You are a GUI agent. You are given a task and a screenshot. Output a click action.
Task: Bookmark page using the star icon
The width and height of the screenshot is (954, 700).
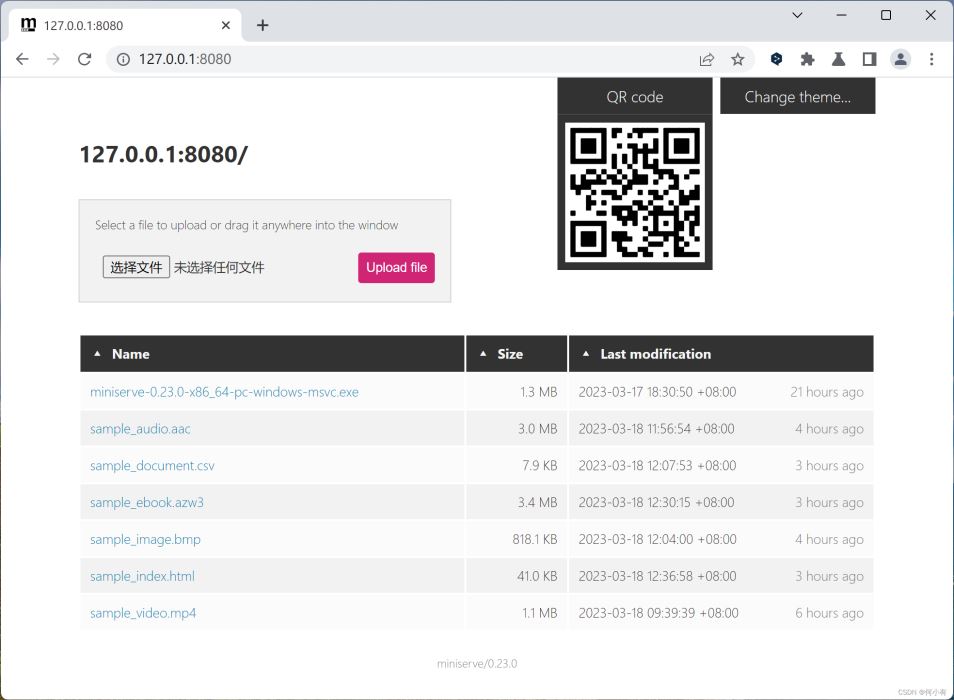[x=738, y=59]
